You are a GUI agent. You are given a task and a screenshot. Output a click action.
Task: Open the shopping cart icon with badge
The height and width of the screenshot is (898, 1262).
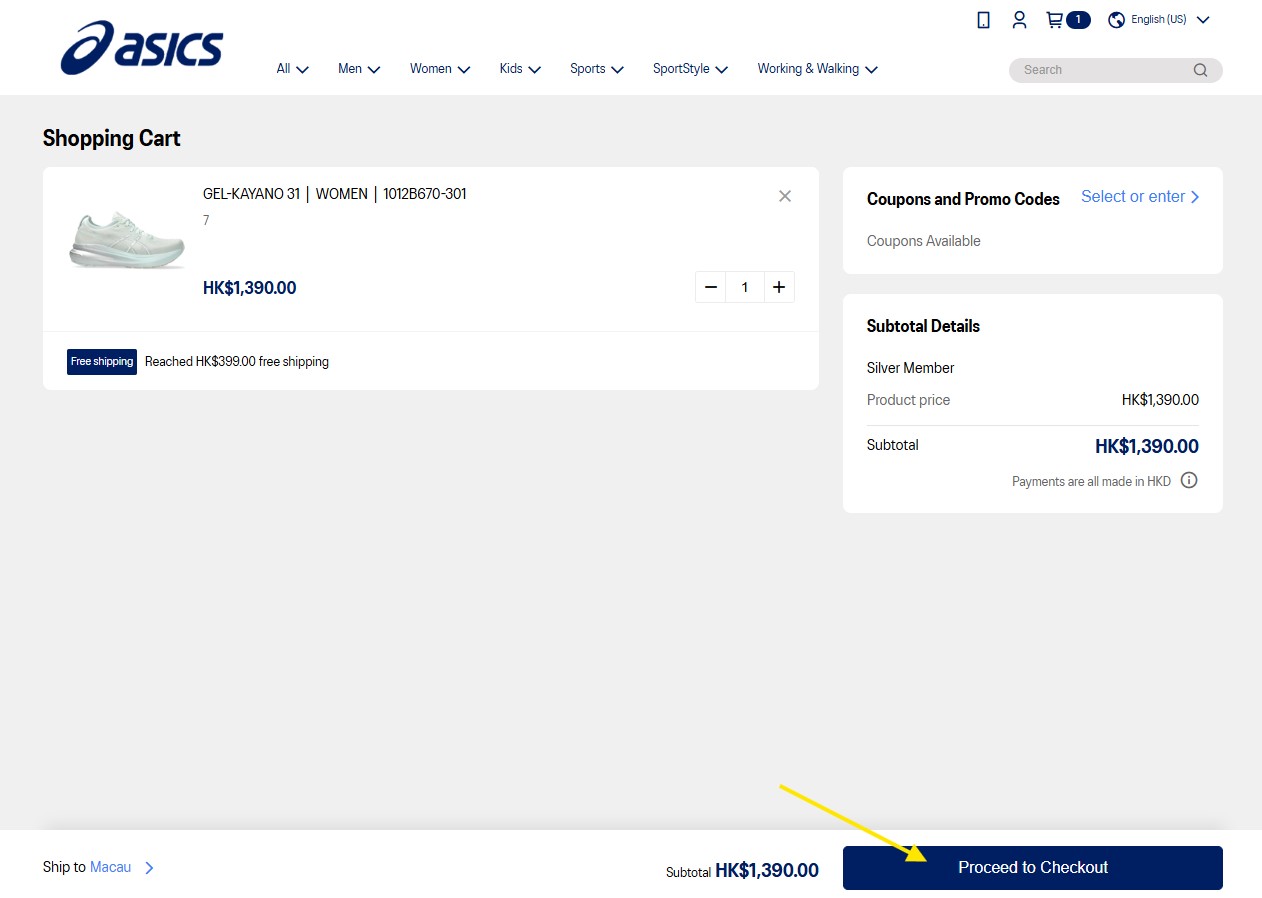[x=1067, y=20]
